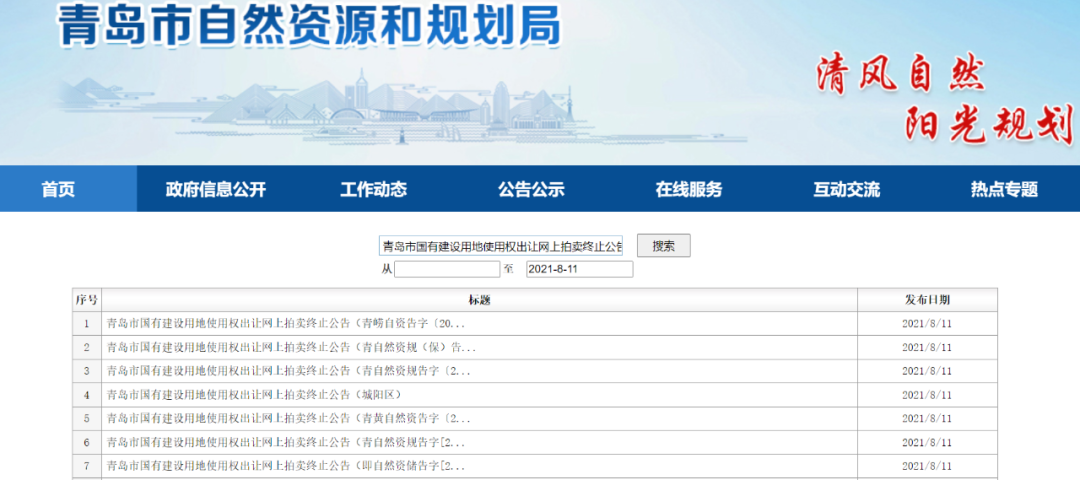Click the 2021/8/11 date in row 1

coord(927,324)
